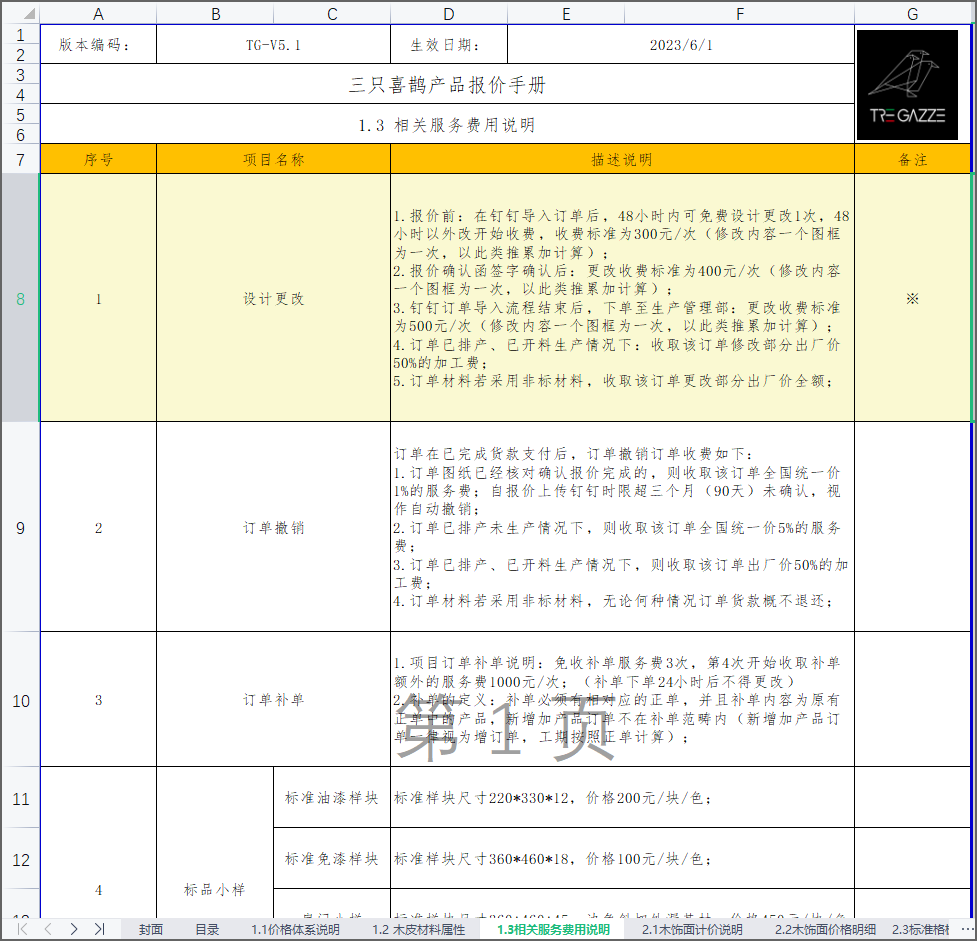Open the 2.1木饰面计价说明 sheet tab
This screenshot has width=977, height=941.
[692, 929]
